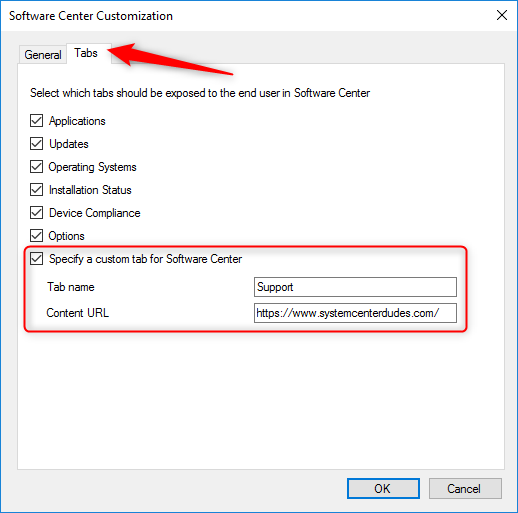Uncheck the Installation Status checkbox
This screenshot has width=518, height=513.
click(36, 190)
